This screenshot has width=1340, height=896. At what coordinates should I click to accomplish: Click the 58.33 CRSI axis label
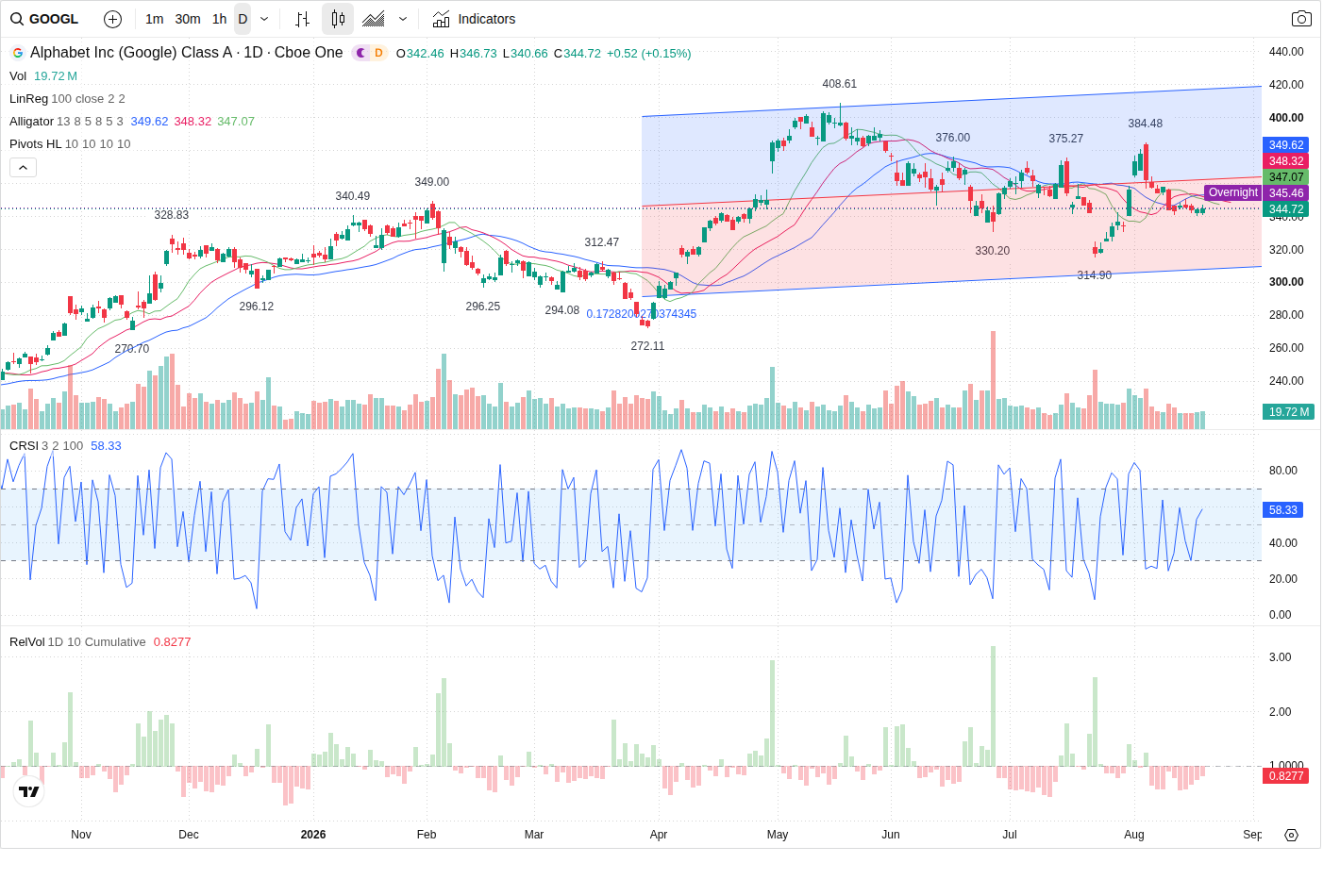[x=1282, y=510]
